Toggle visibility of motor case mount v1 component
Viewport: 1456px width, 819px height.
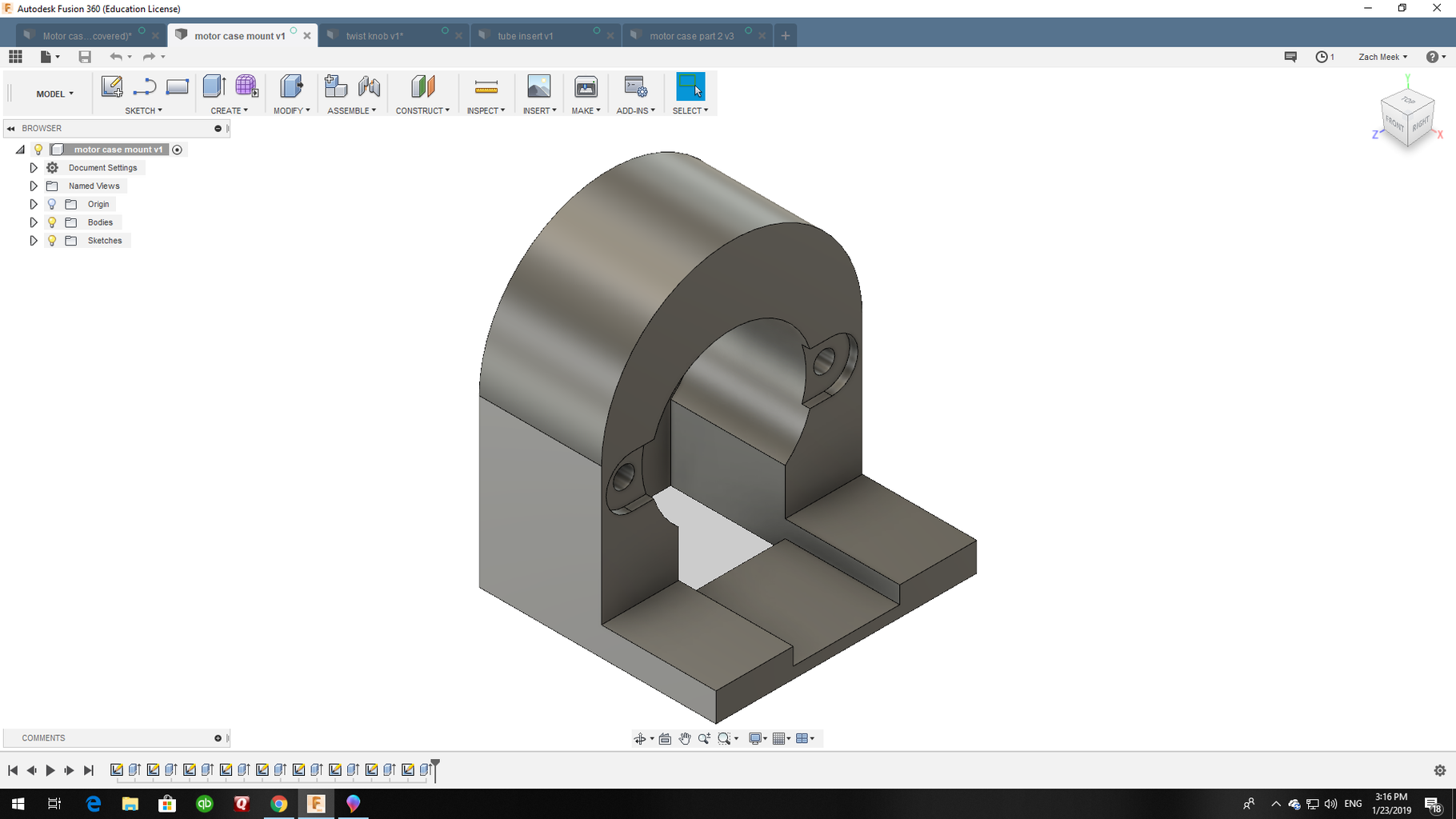pos(38,150)
